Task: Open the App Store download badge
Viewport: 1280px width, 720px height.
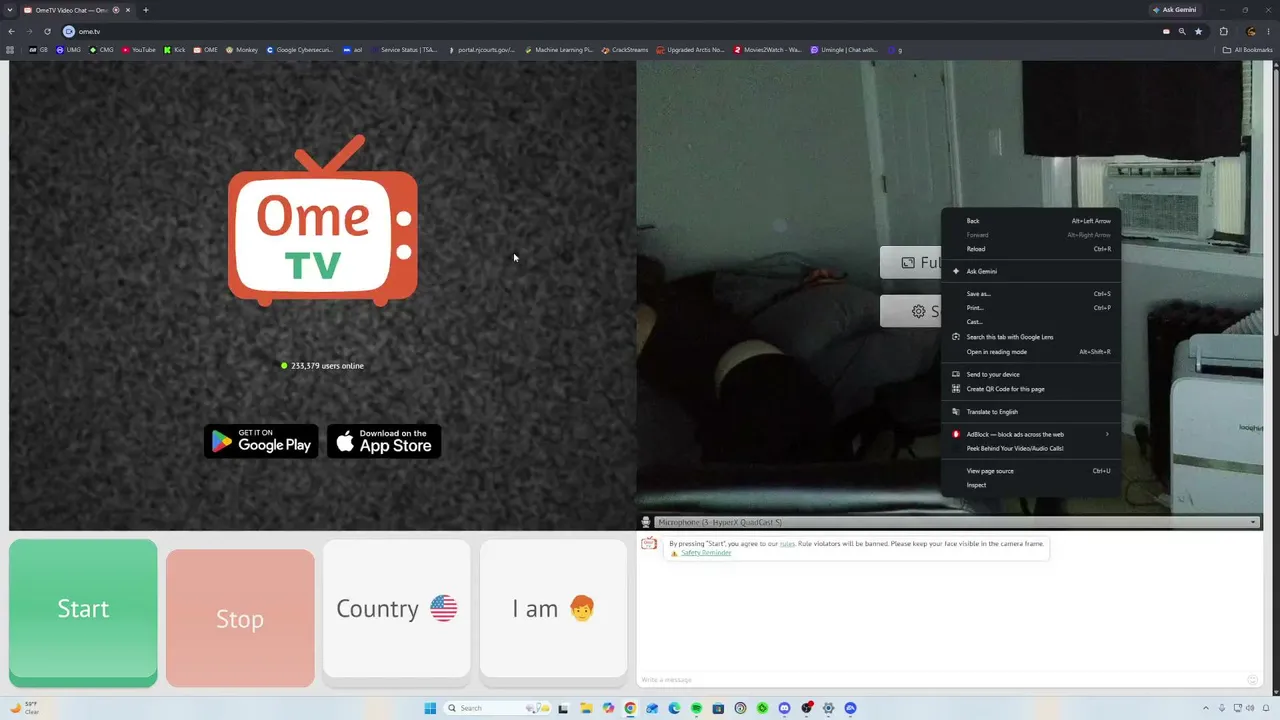Action: [x=384, y=441]
